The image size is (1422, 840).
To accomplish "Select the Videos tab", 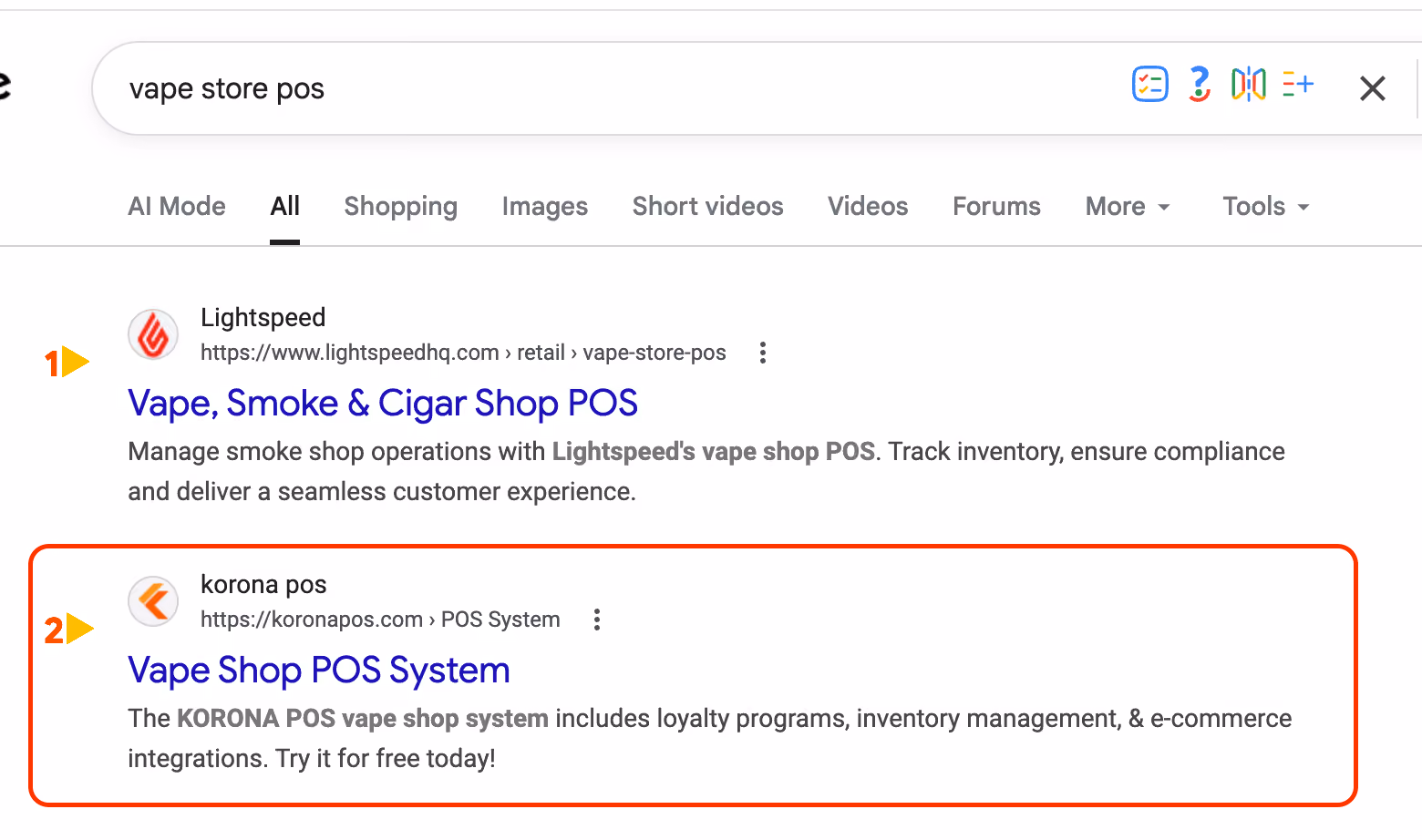I will point(868,207).
